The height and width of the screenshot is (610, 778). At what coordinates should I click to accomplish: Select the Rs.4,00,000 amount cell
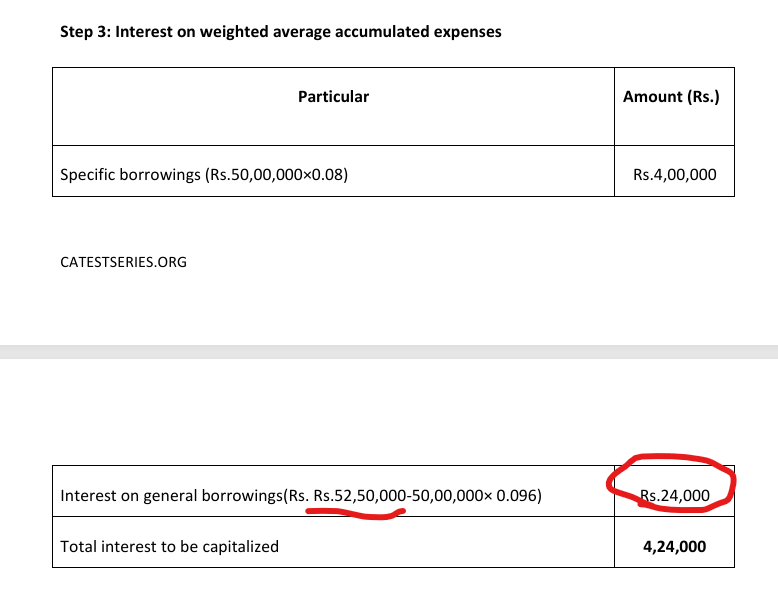(x=674, y=174)
